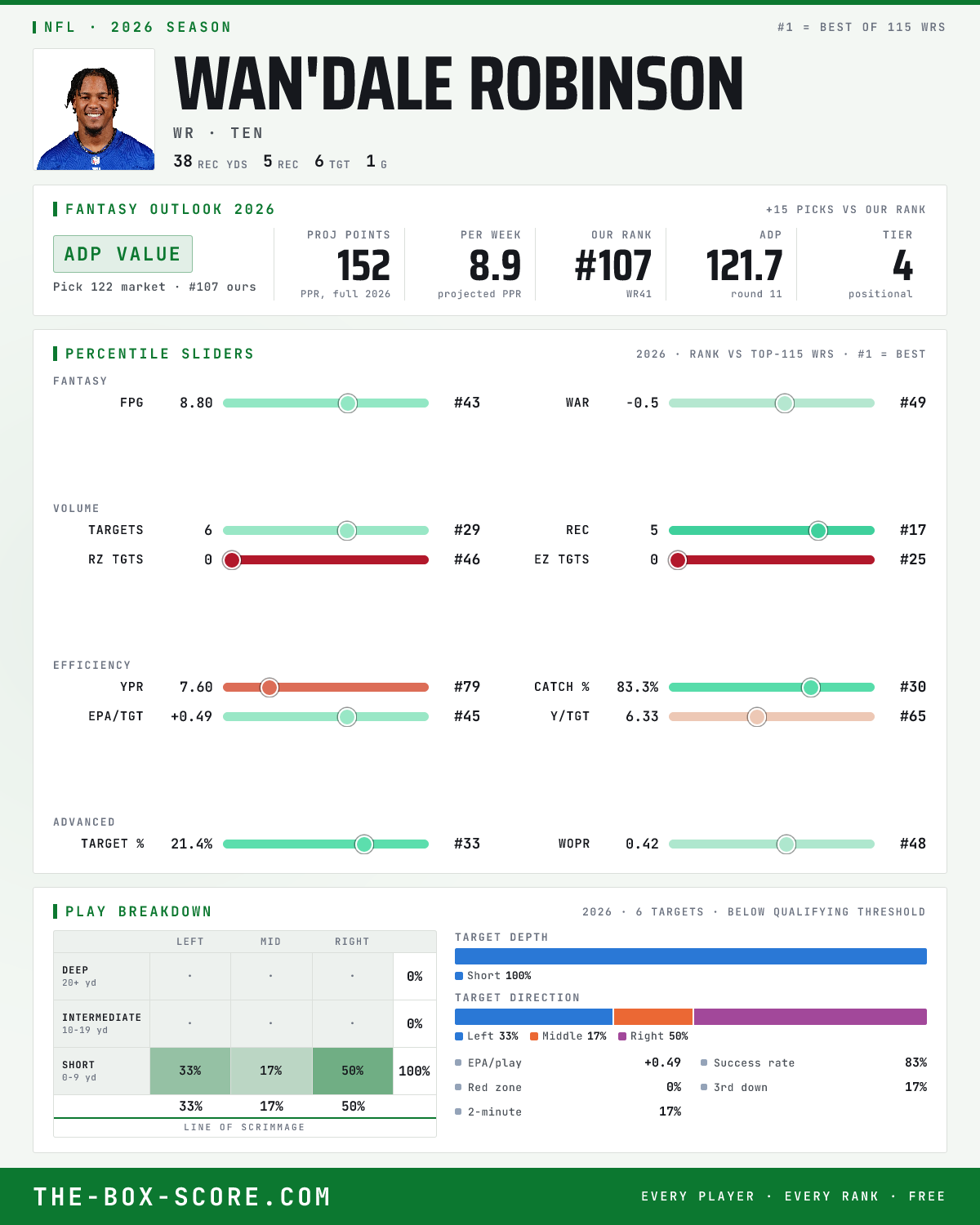
Task: Click the TARGET % slider knob
Action: [364, 844]
